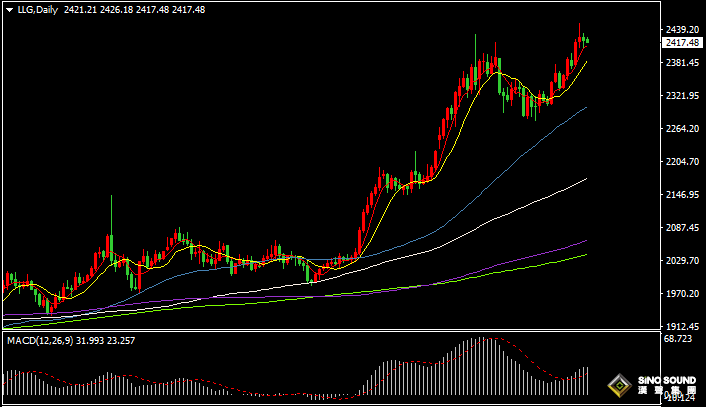Click the 2439.20 price axis label

680,30
